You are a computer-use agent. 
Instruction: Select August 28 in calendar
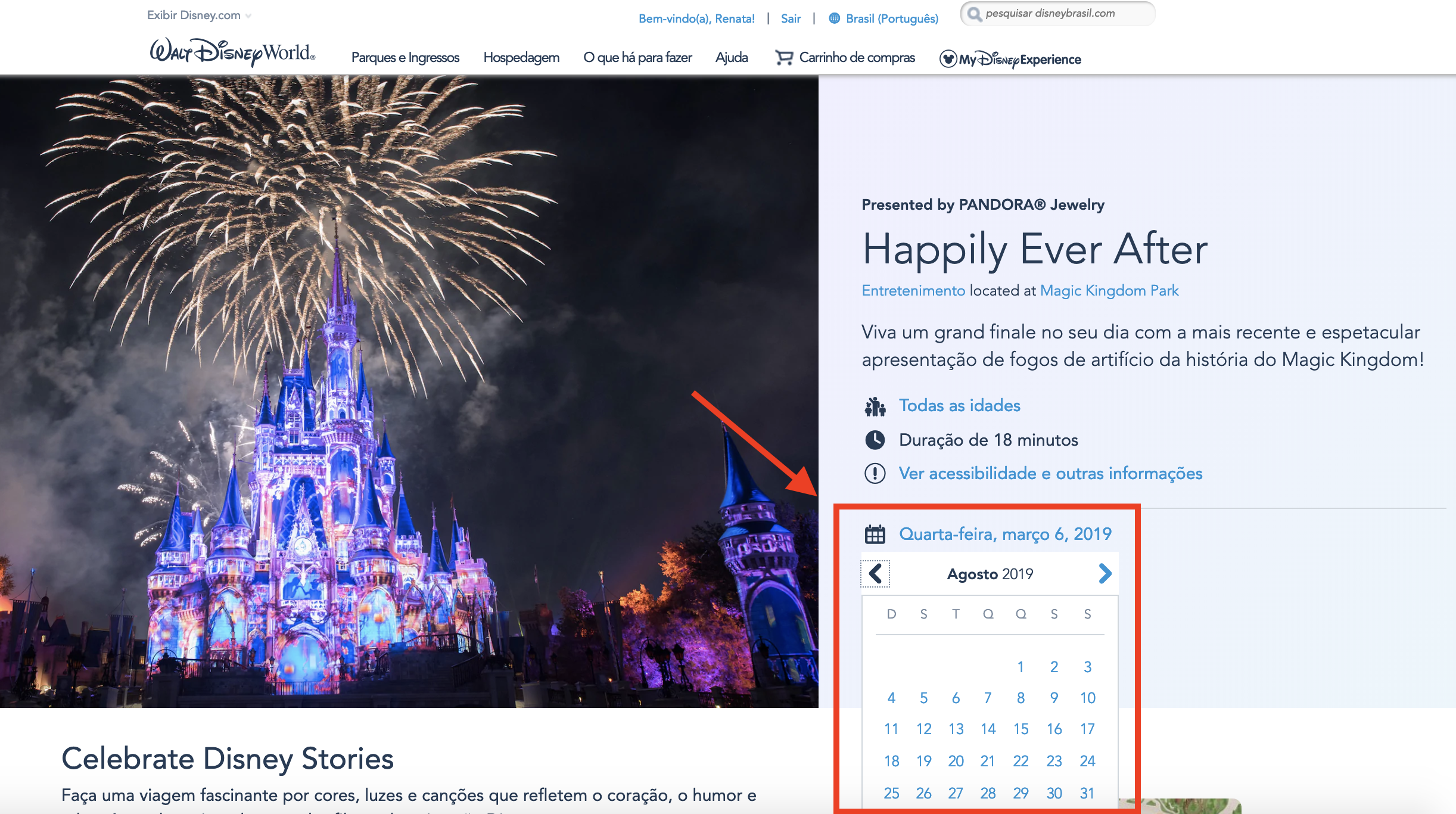[988, 793]
